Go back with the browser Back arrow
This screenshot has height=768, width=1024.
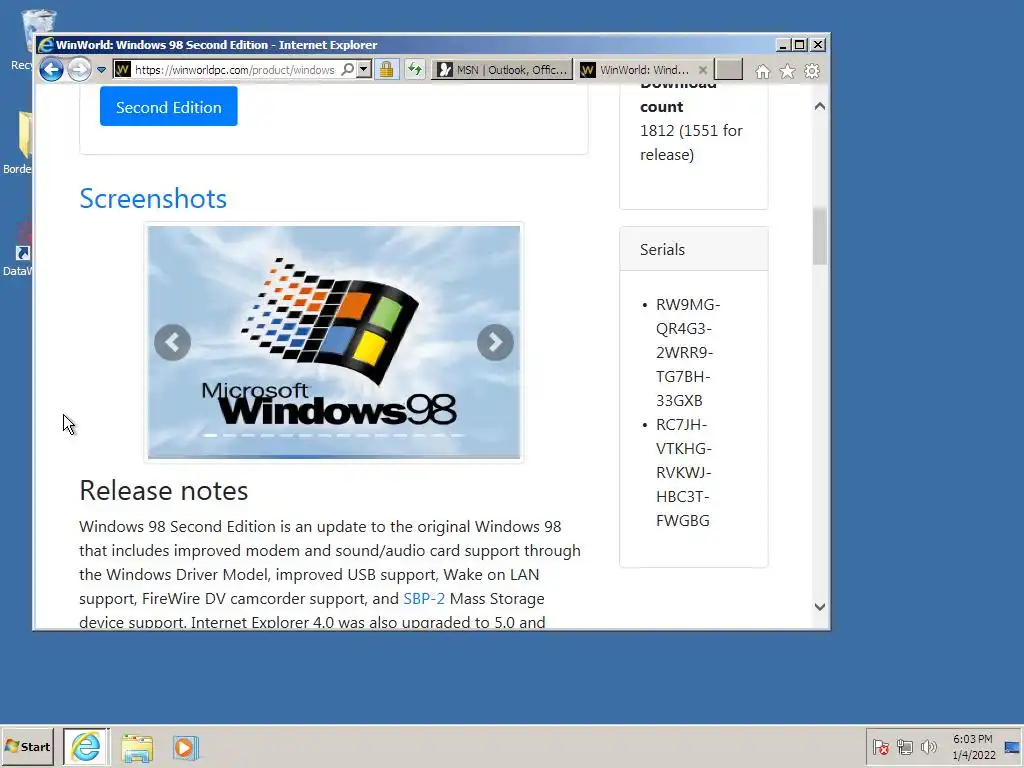coord(52,69)
